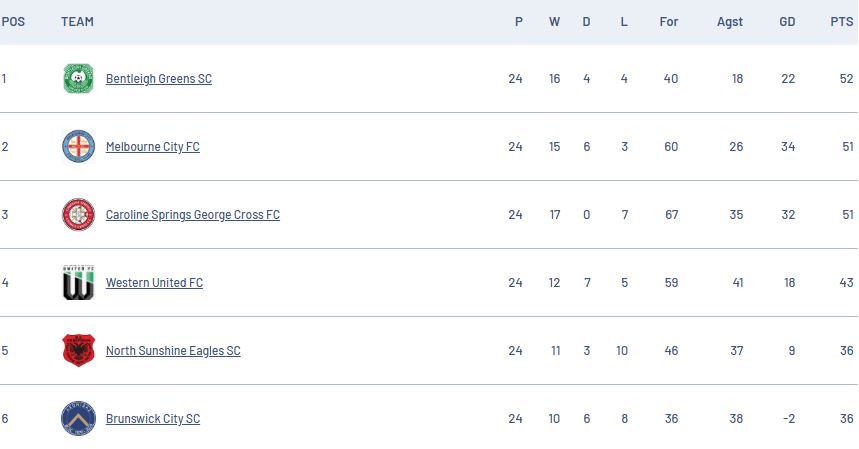Click the TEAM column header
Viewport: 859px width, 449px height.
pyautogui.click(x=77, y=22)
